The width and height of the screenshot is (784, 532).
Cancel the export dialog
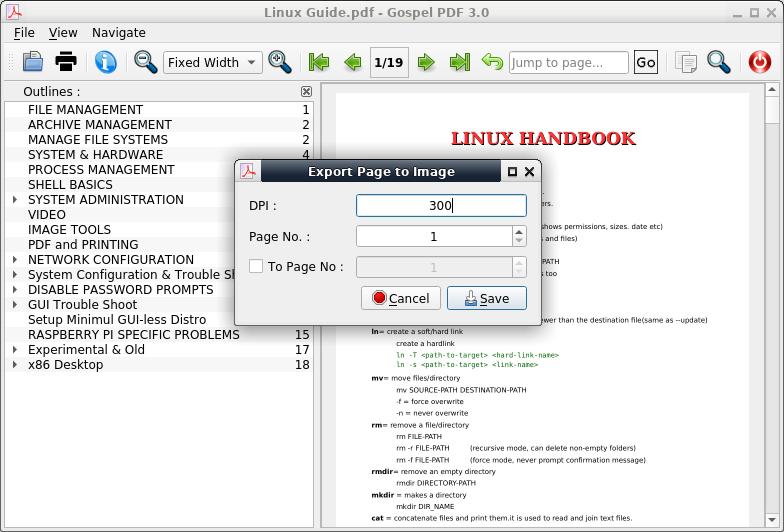tap(401, 298)
